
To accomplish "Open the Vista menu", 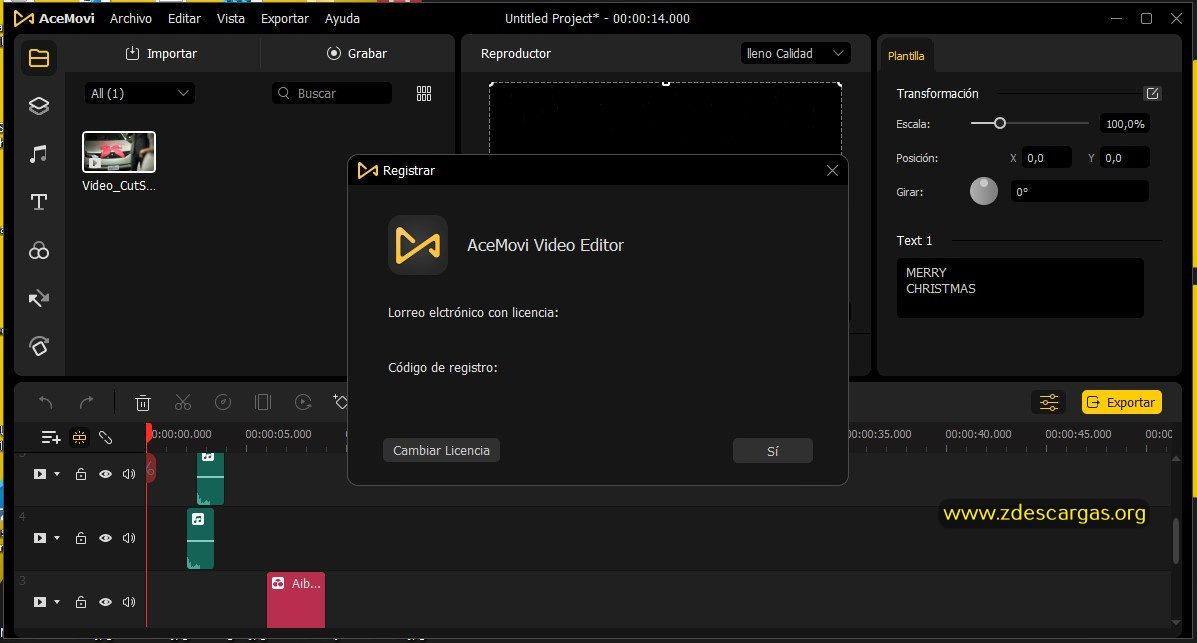I will click(x=231, y=18).
